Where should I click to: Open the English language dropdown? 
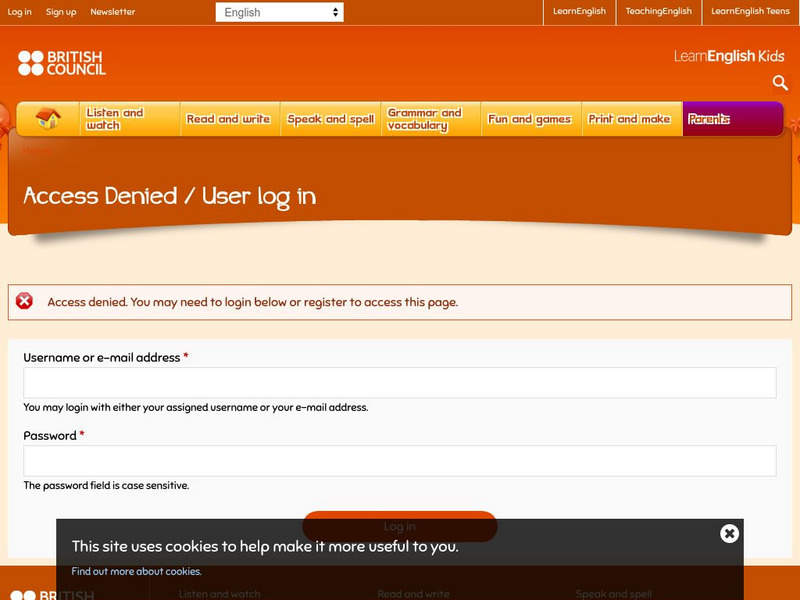[280, 12]
